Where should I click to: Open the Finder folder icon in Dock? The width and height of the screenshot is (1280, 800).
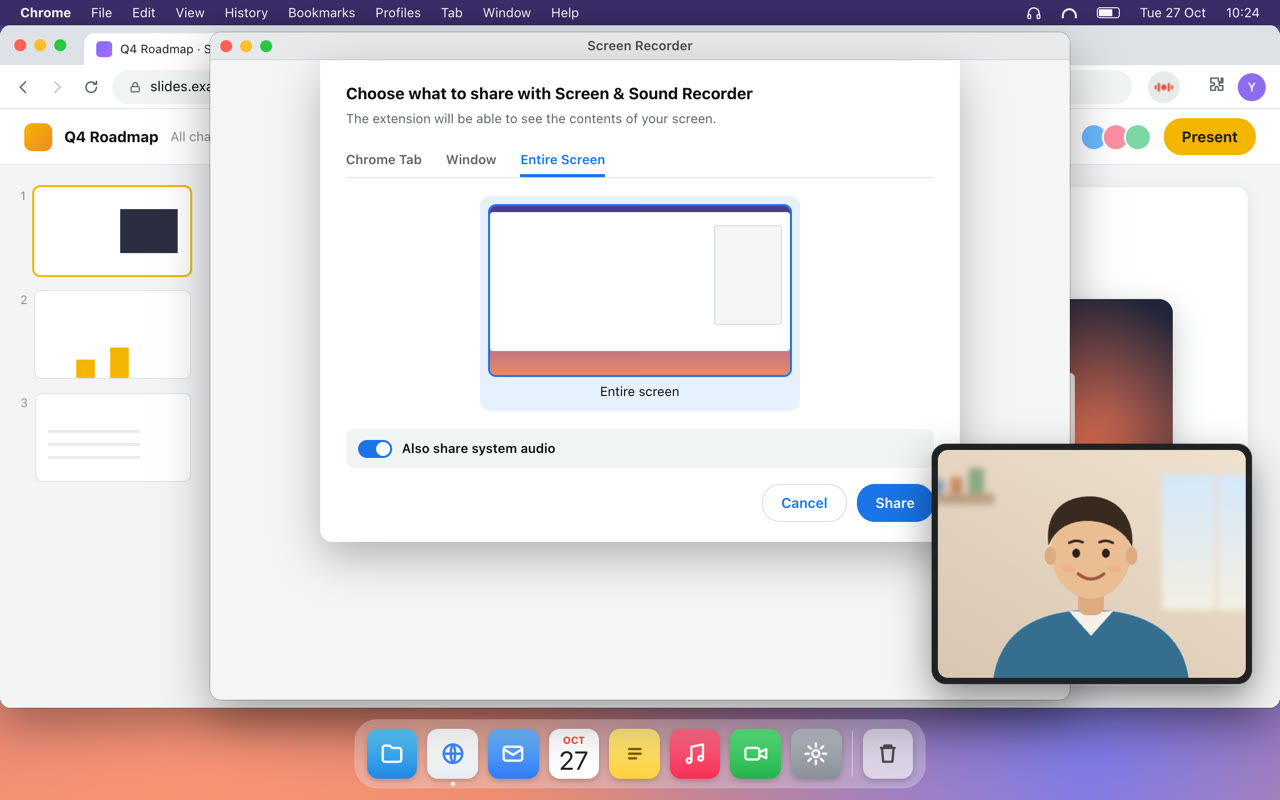click(x=392, y=754)
